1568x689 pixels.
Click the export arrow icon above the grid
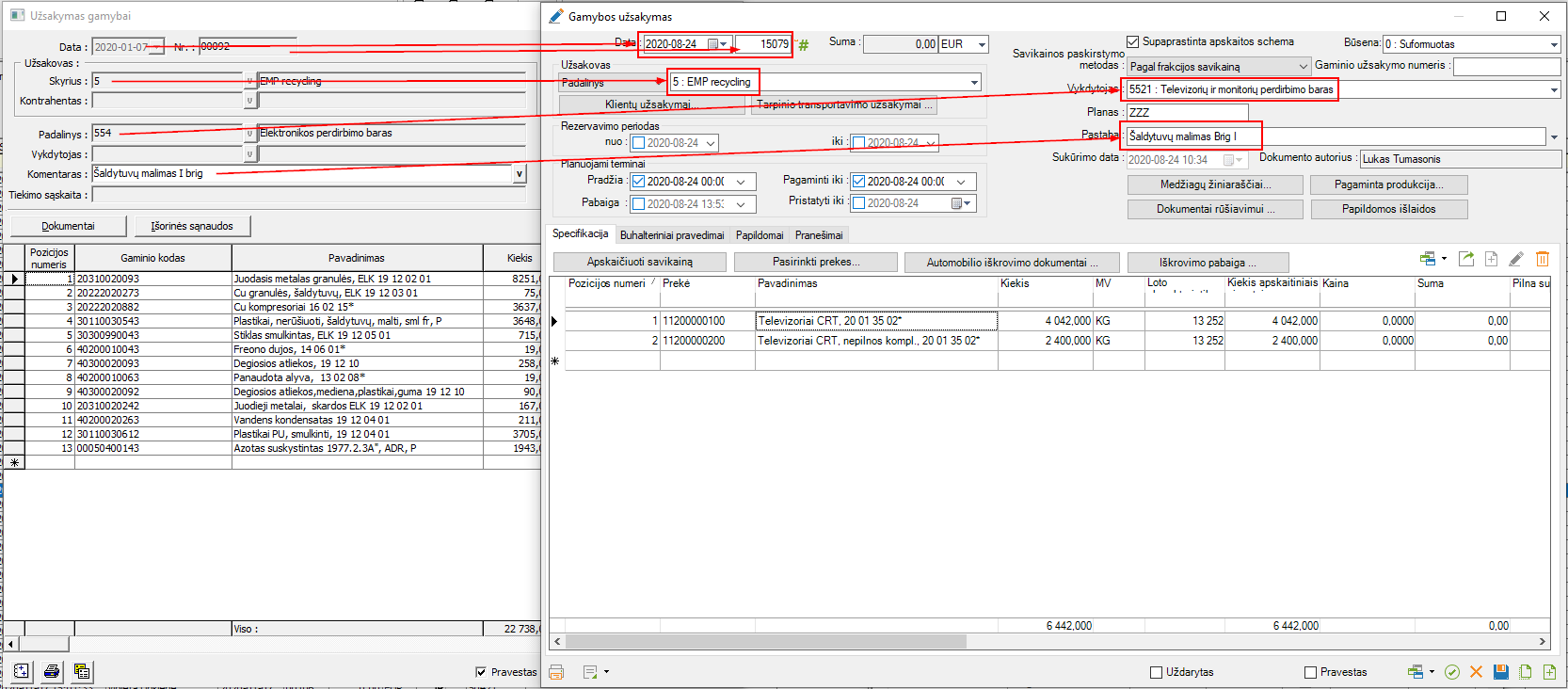[x=1466, y=259]
